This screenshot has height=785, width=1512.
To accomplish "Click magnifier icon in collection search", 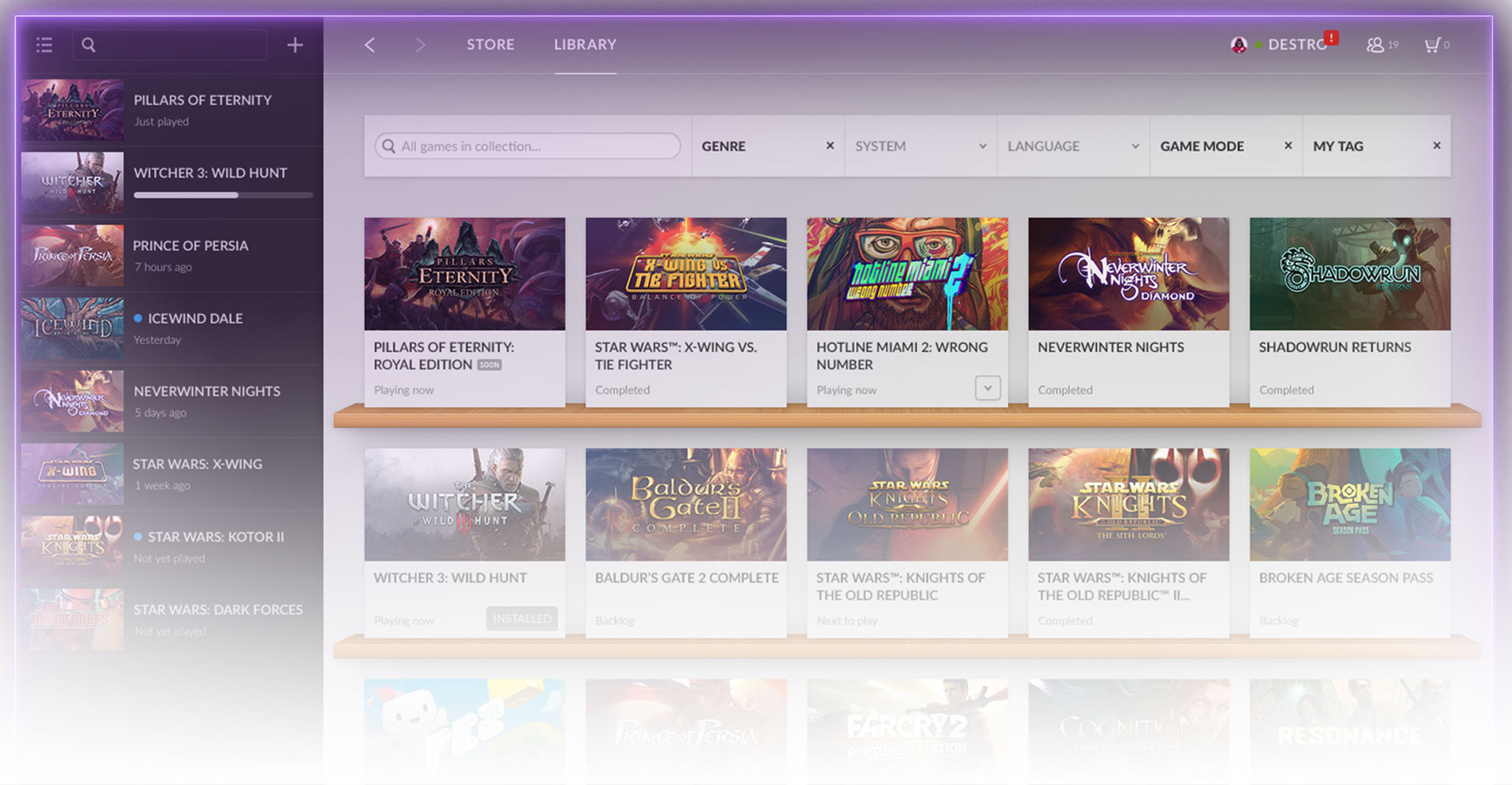I will [388, 146].
